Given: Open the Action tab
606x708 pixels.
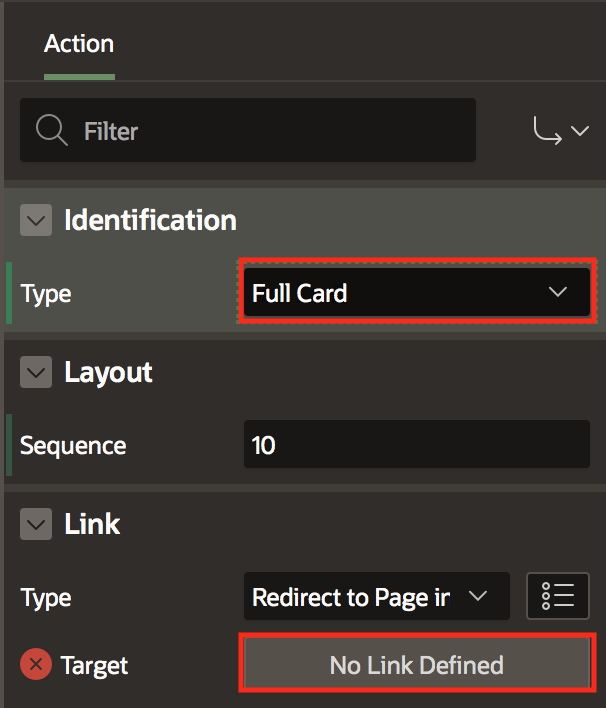Looking at the screenshot, I should (79, 45).
